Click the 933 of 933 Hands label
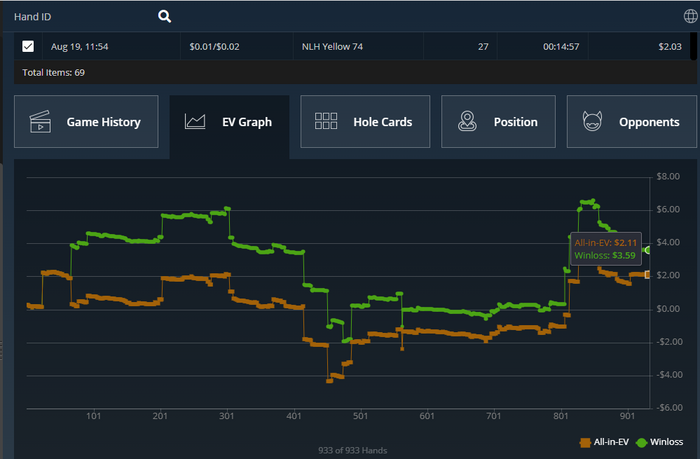This screenshot has height=459, width=700. tap(352, 450)
